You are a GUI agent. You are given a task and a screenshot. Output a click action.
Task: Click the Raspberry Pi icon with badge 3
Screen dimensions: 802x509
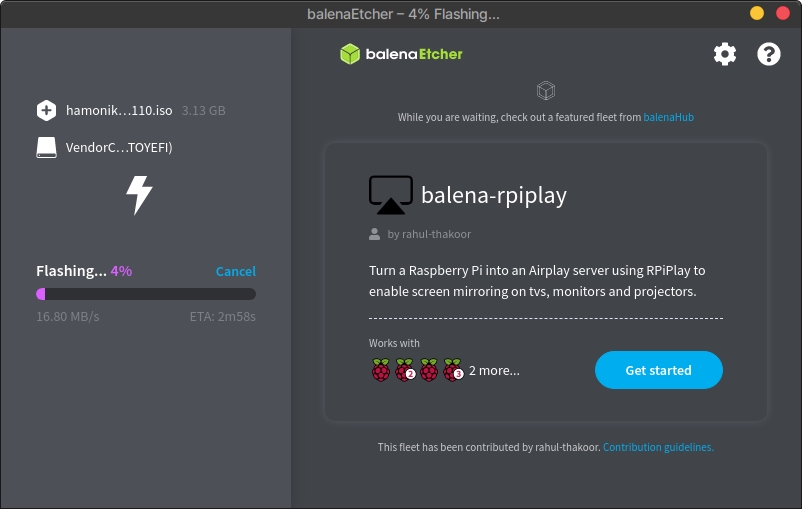pos(453,370)
